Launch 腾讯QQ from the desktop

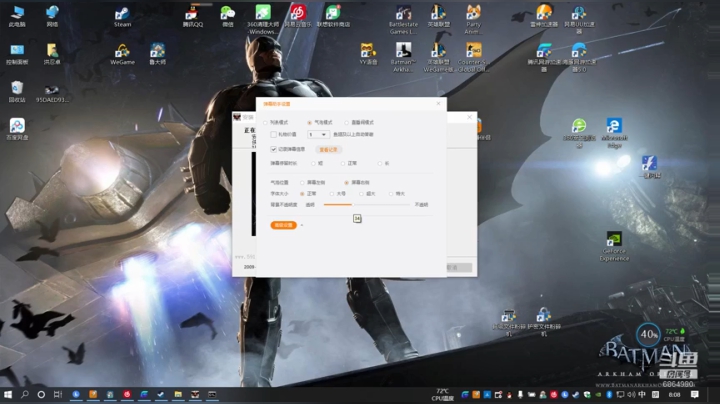(x=192, y=17)
